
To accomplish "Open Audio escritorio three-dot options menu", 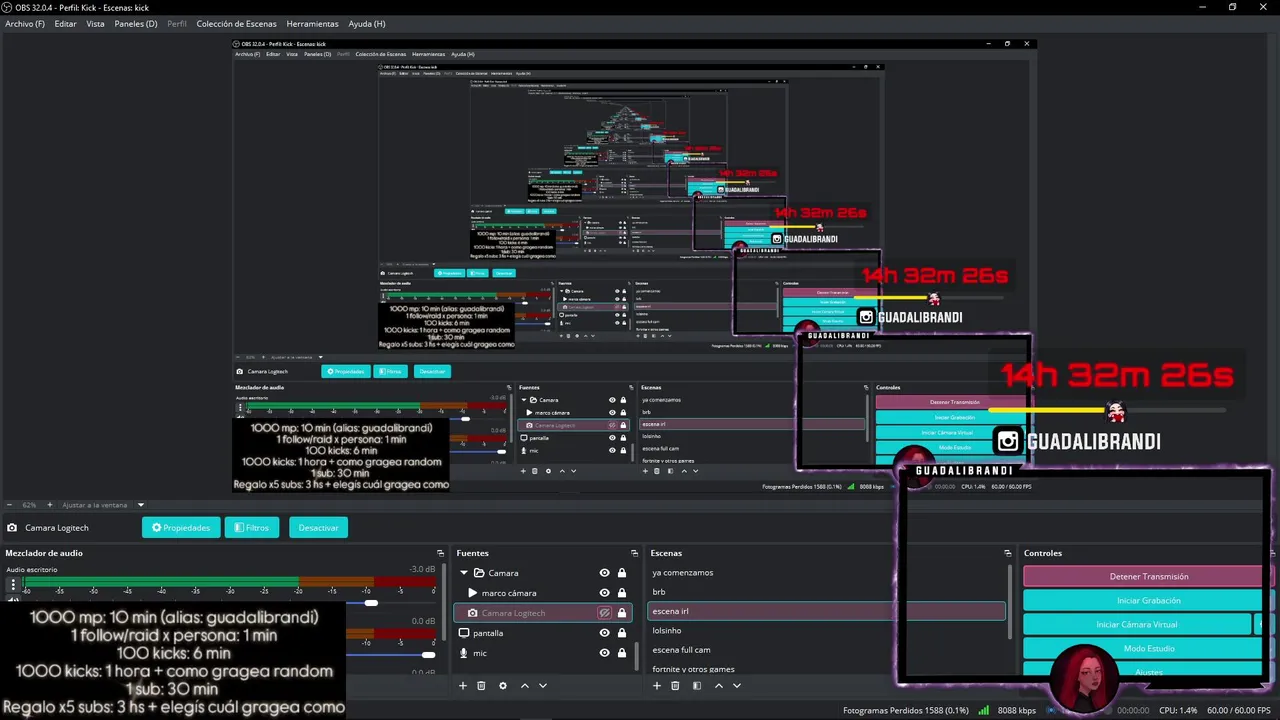I will (x=13, y=586).
